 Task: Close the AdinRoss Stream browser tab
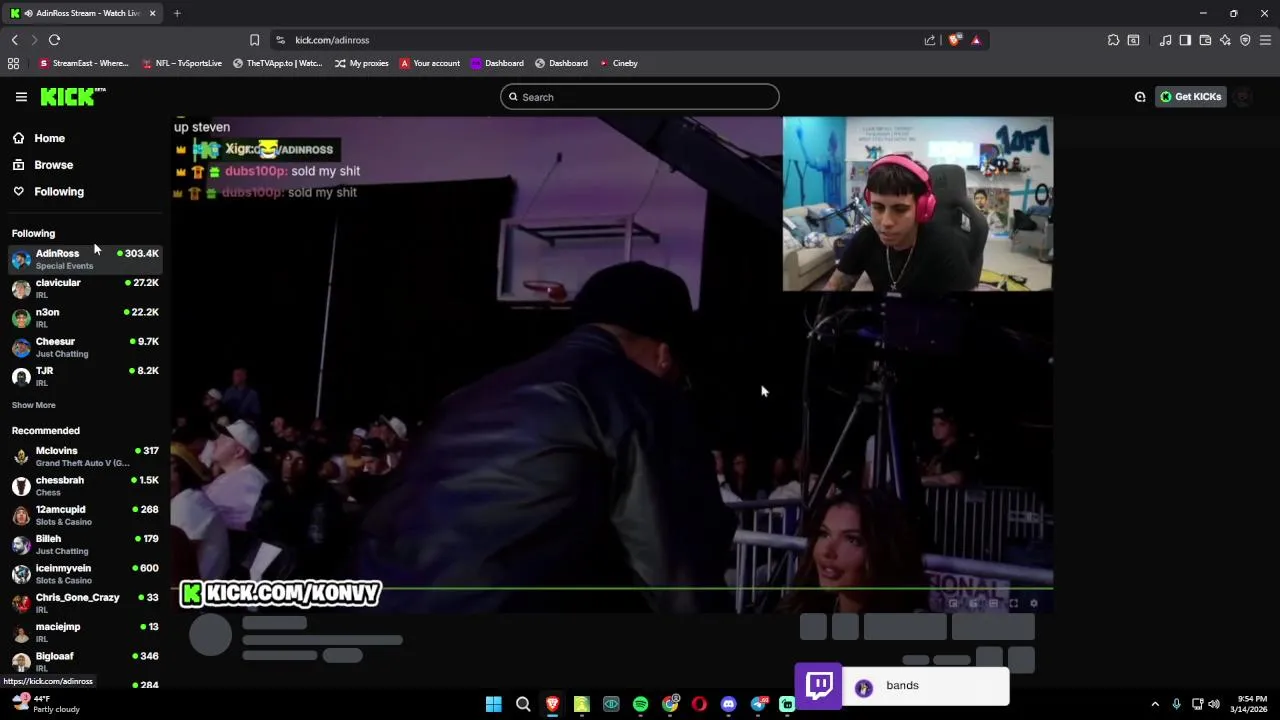pyautogui.click(x=152, y=13)
